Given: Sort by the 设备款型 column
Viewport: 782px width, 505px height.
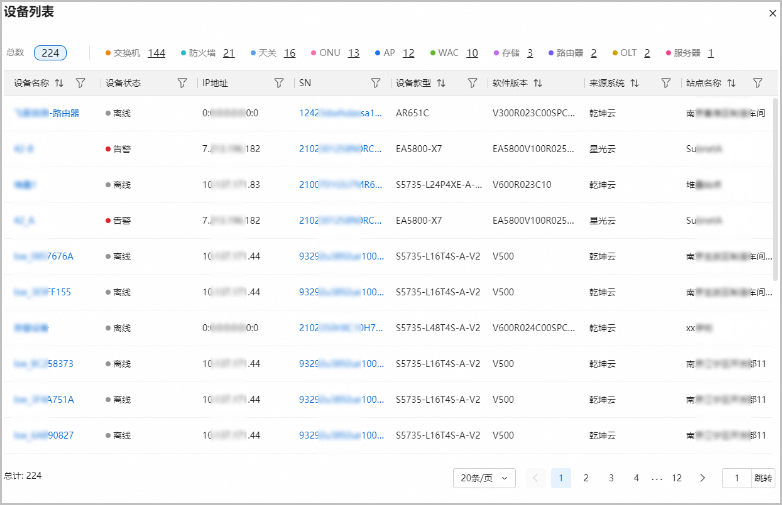Looking at the screenshot, I should [x=441, y=83].
